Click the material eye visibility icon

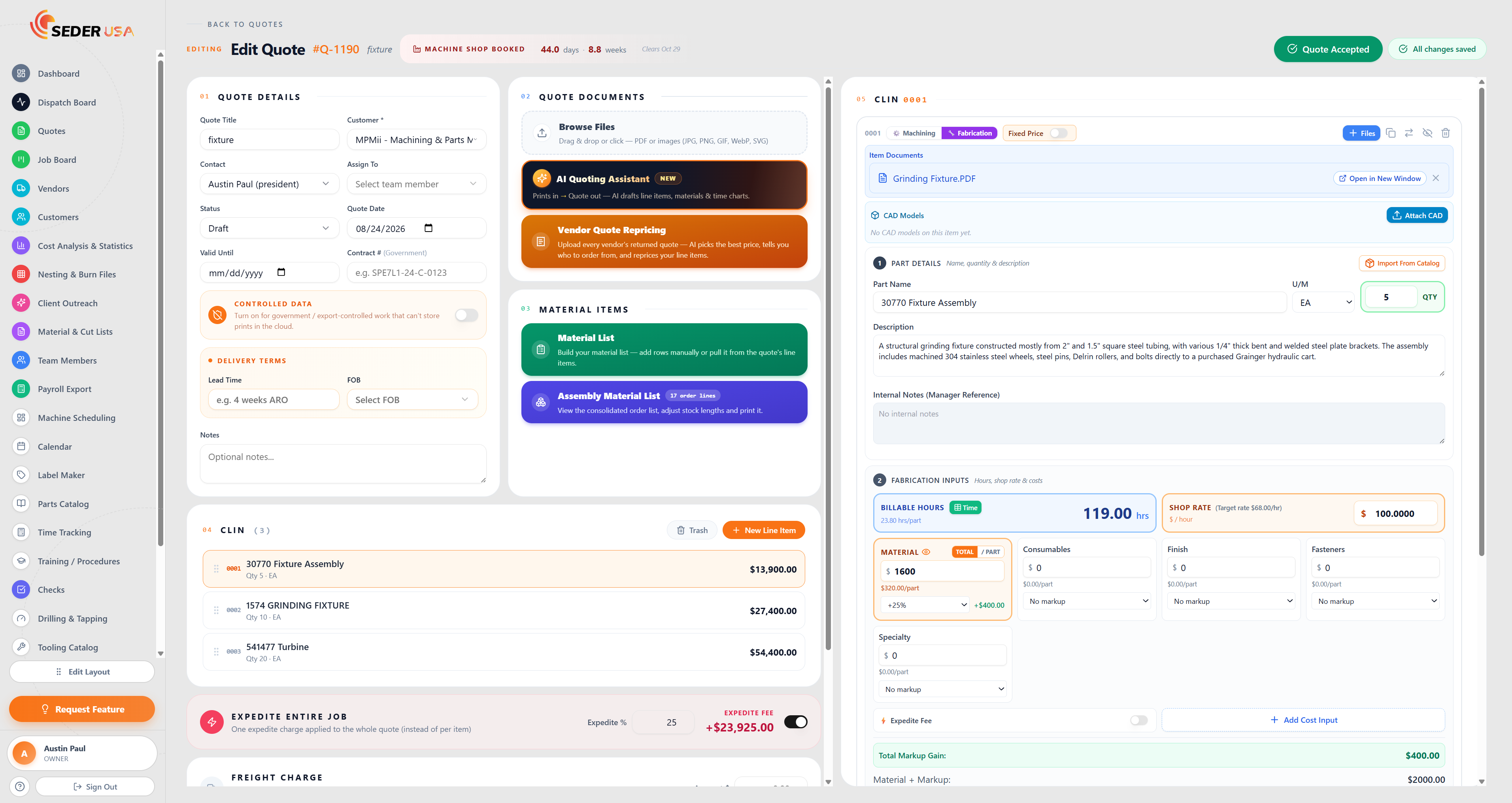click(x=926, y=552)
